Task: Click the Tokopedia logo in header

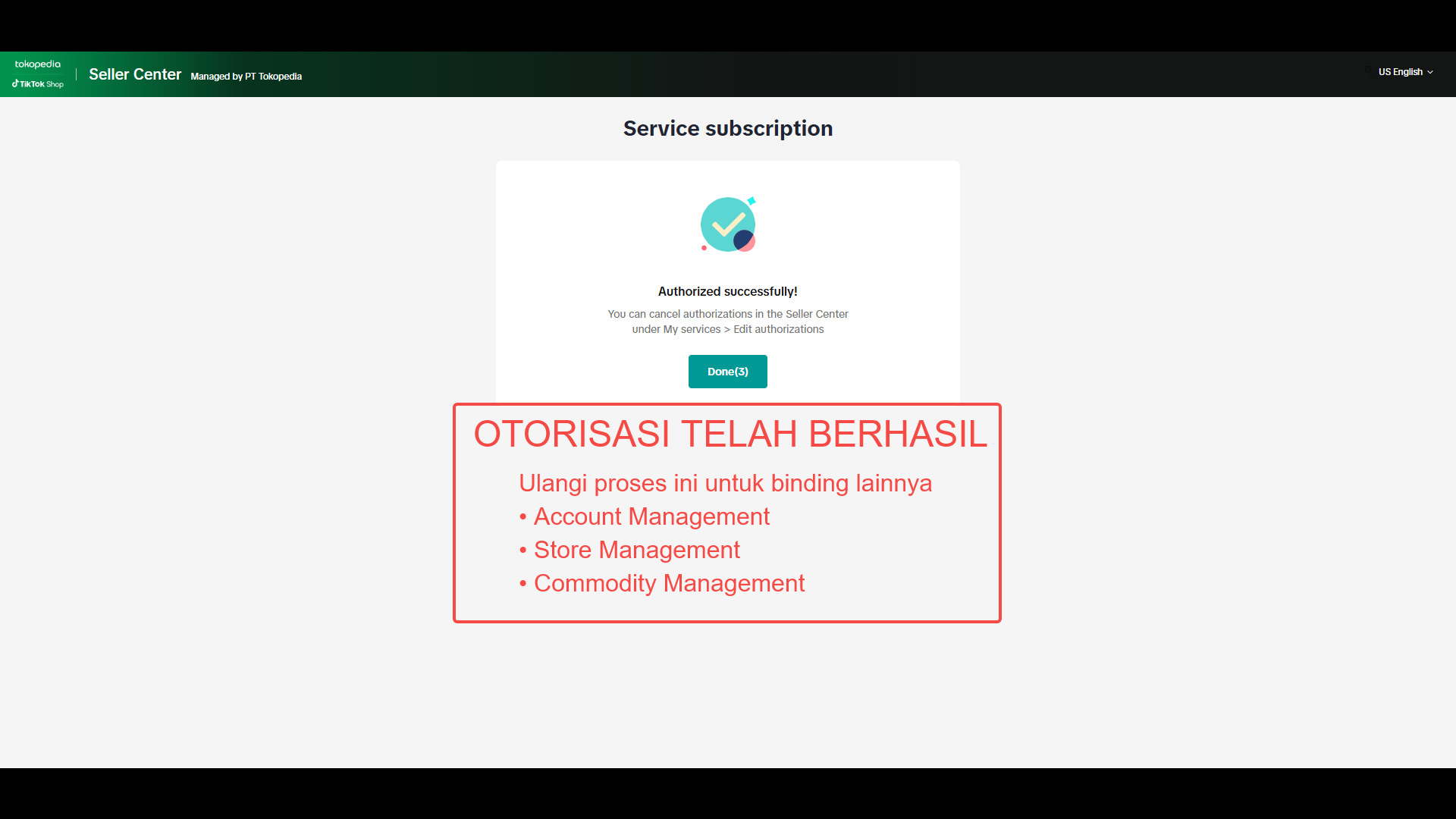Action: pyautogui.click(x=37, y=64)
